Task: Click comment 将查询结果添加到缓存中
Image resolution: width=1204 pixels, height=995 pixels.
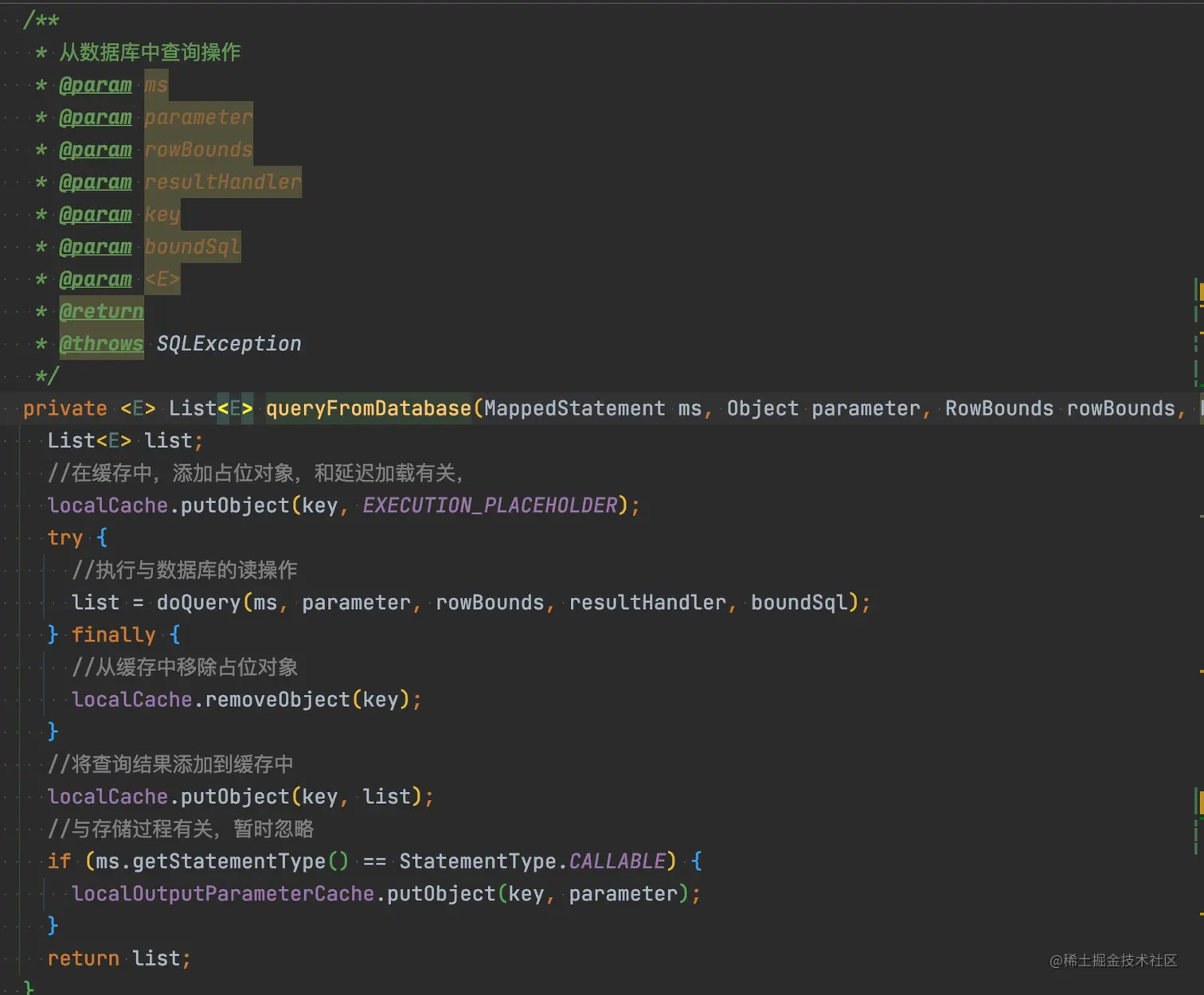Action: (170, 764)
